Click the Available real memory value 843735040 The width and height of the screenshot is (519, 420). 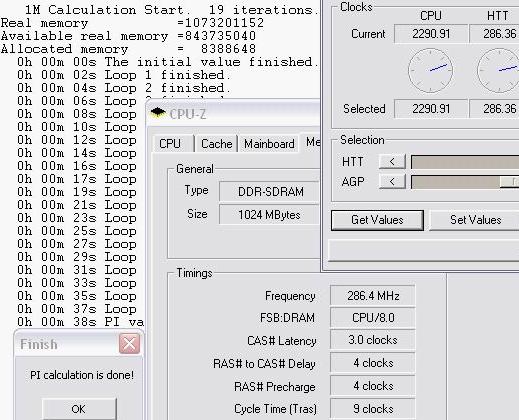(220, 36)
